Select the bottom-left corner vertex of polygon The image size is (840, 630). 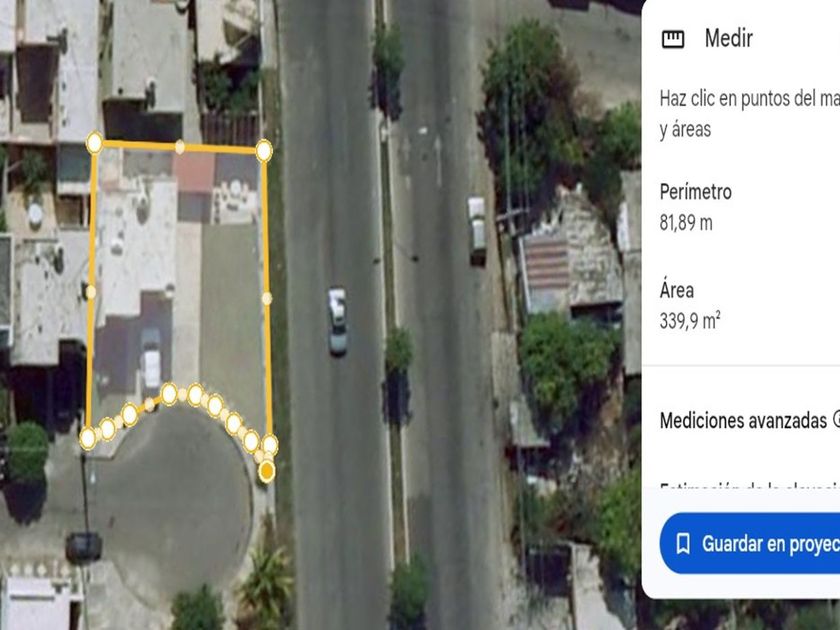[x=88, y=438]
